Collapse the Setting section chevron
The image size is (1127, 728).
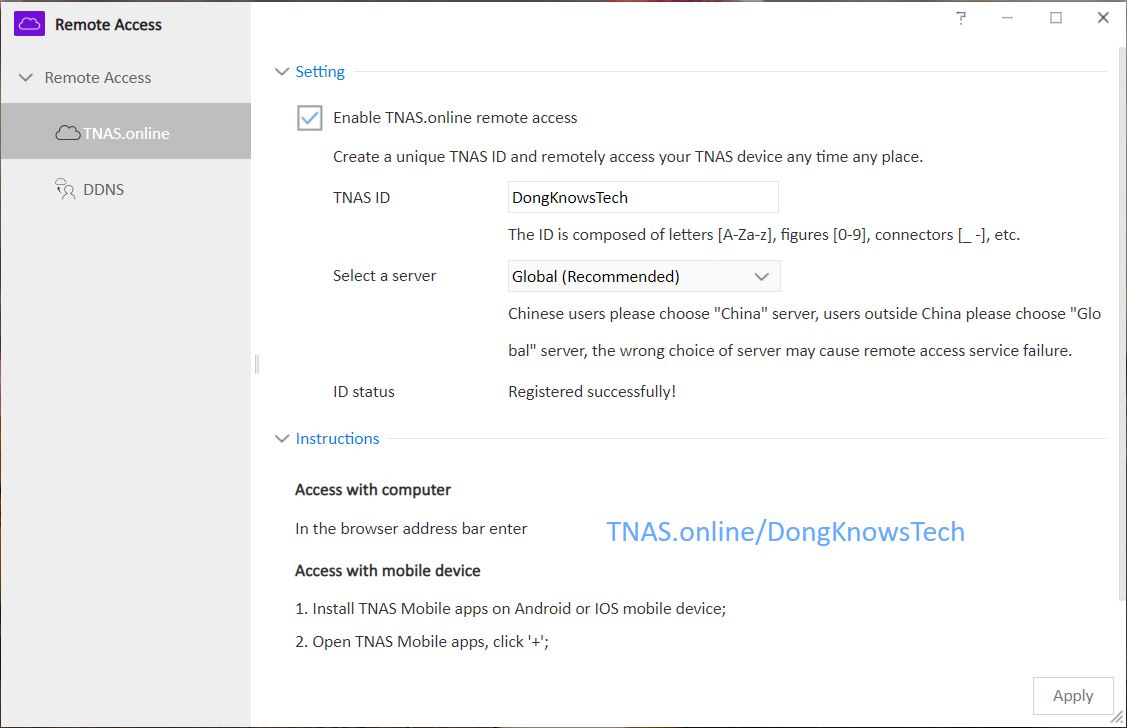[281, 72]
